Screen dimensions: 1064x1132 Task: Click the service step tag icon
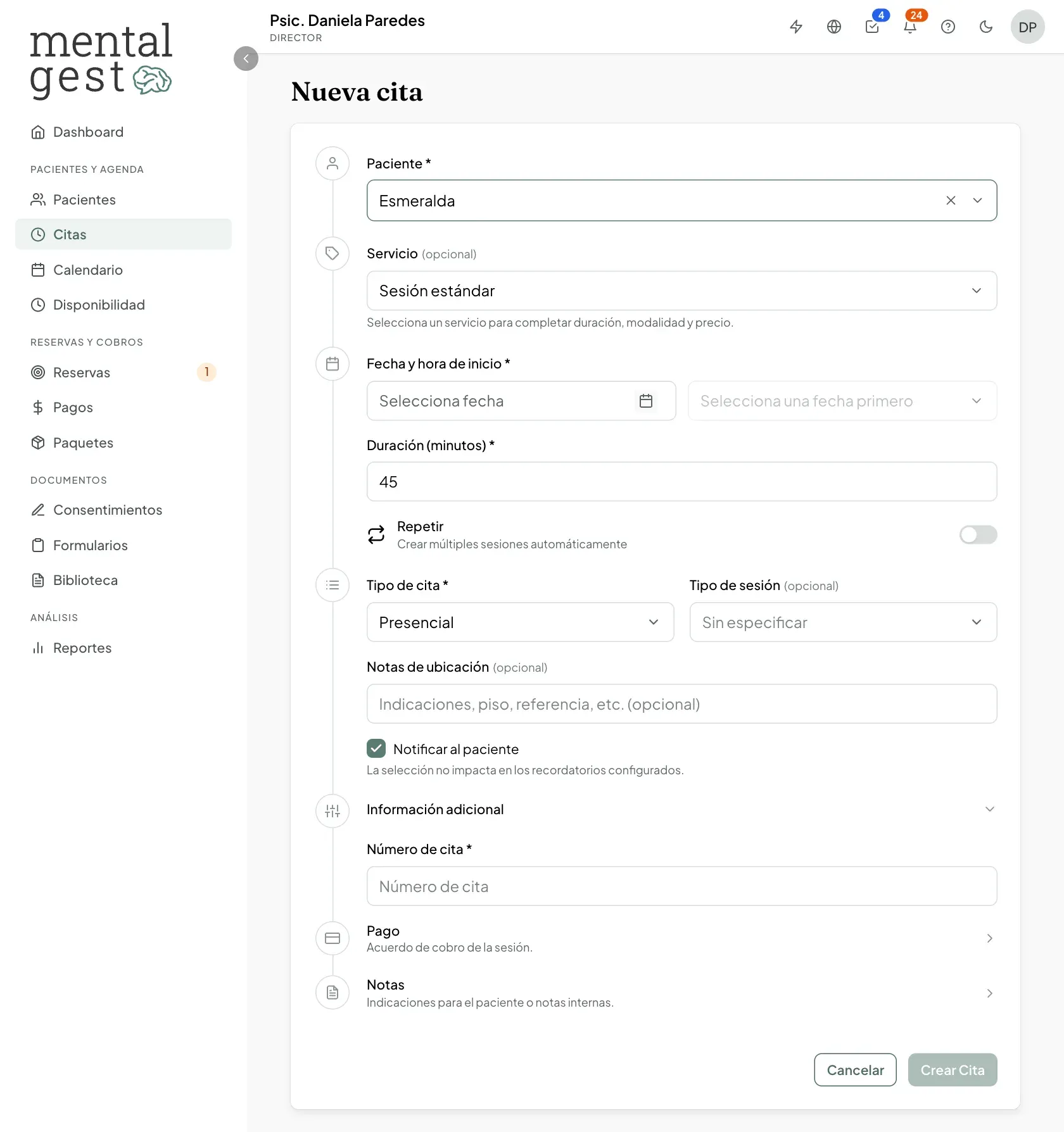(x=332, y=254)
